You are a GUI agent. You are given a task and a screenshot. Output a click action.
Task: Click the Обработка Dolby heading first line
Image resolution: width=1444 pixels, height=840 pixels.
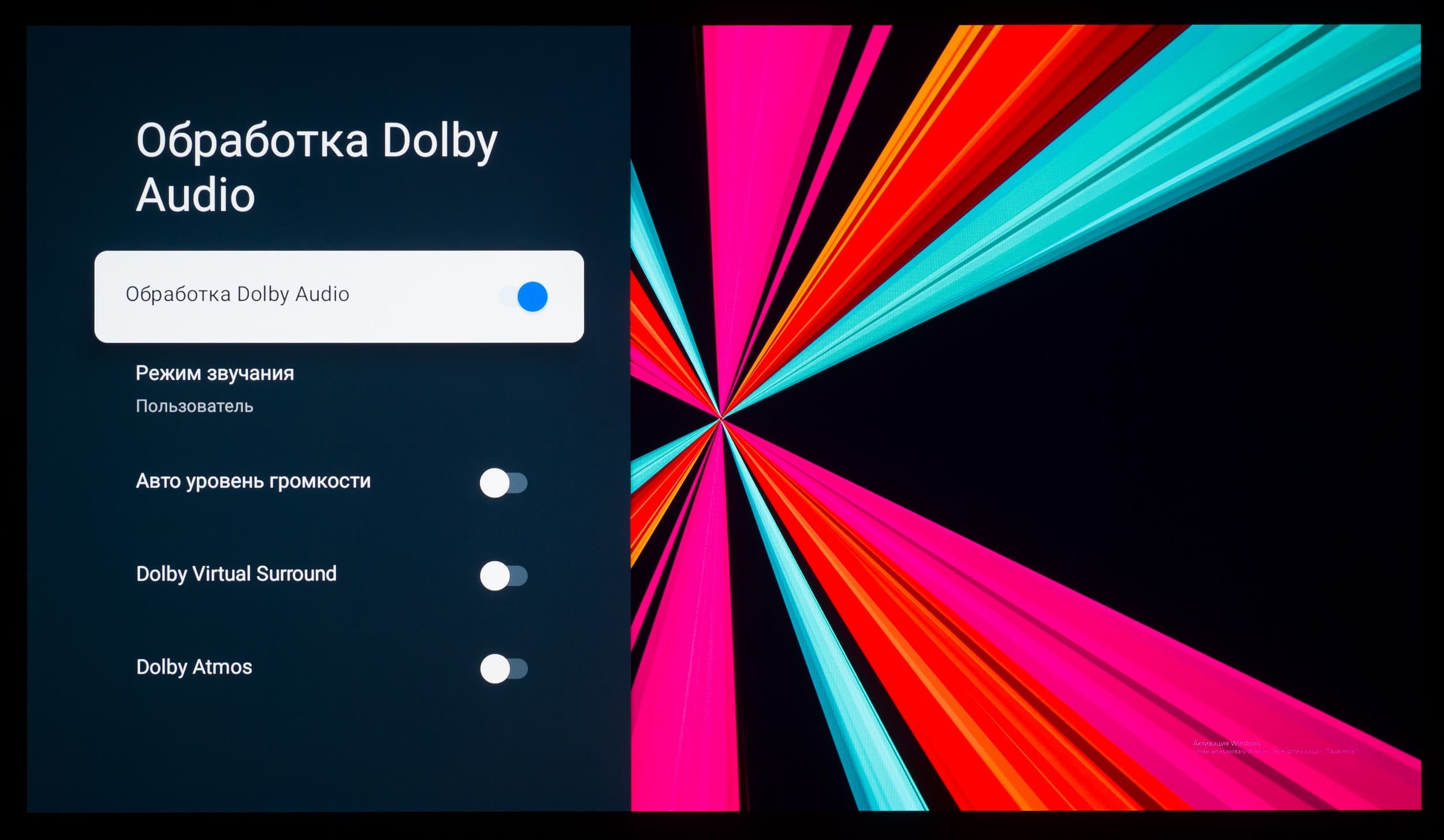[x=317, y=140]
